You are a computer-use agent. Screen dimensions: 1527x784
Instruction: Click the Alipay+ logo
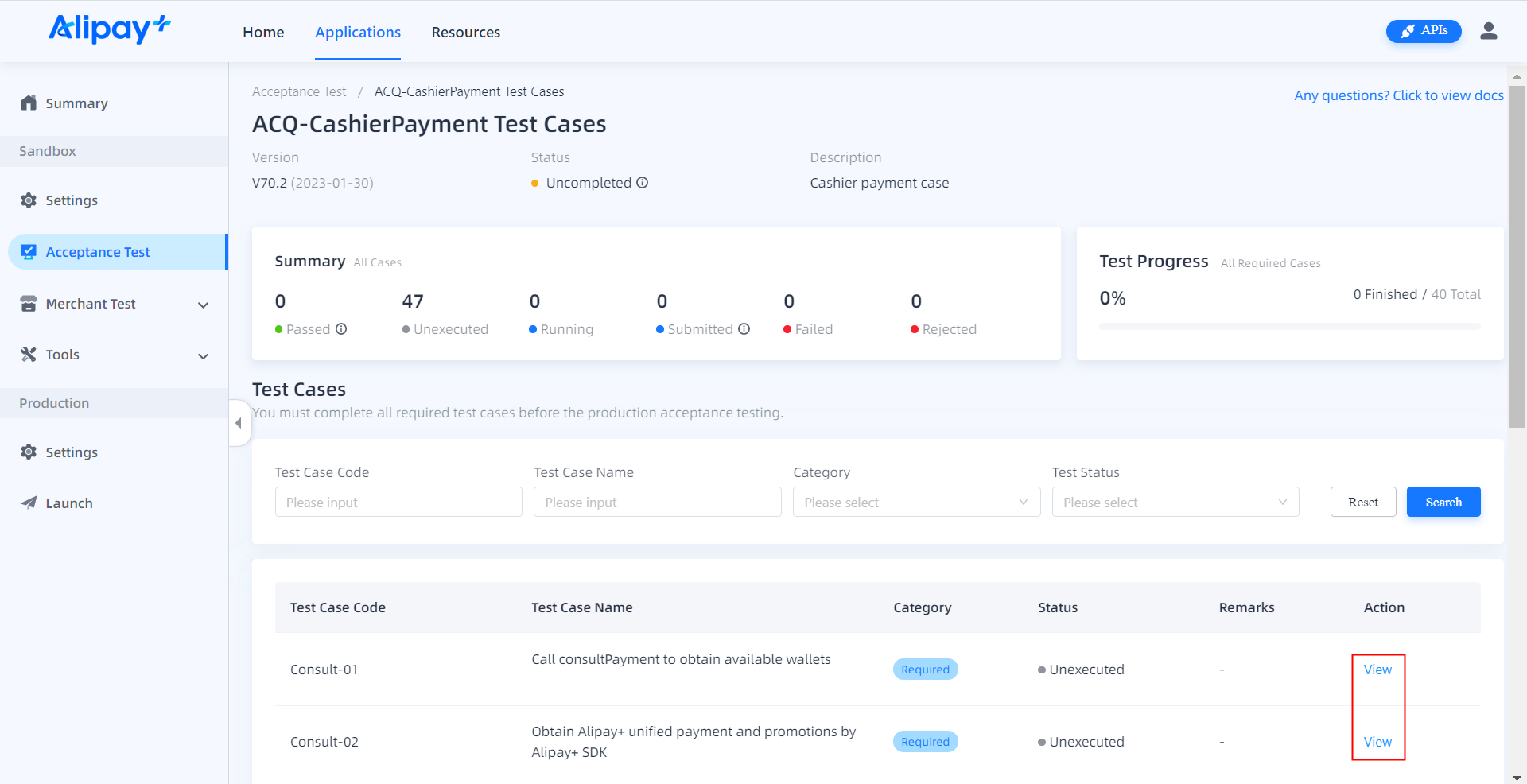[110, 29]
